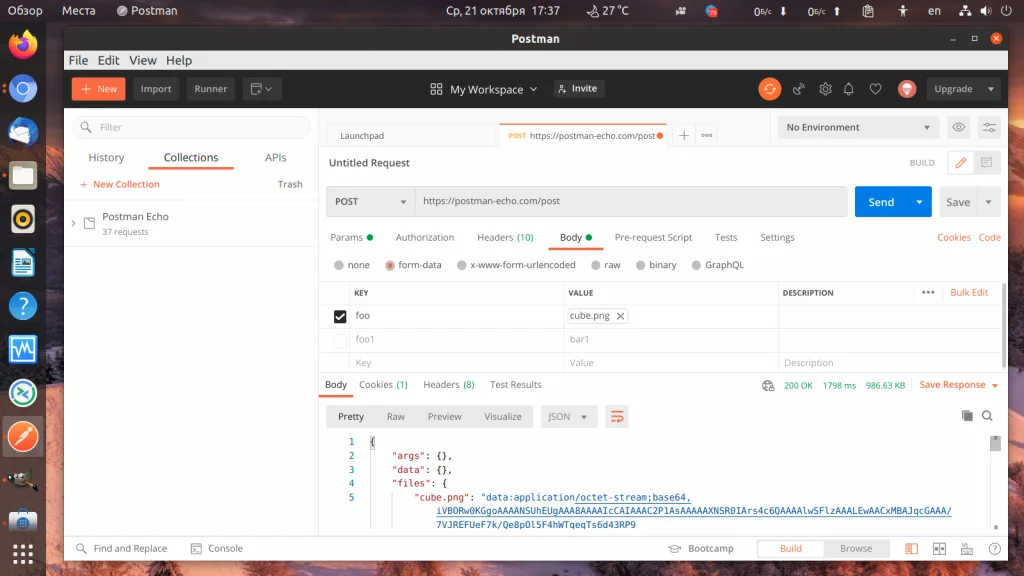The width and height of the screenshot is (1024, 576).
Task: Open the comments icon near BUILD
Action: click(987, 163)
